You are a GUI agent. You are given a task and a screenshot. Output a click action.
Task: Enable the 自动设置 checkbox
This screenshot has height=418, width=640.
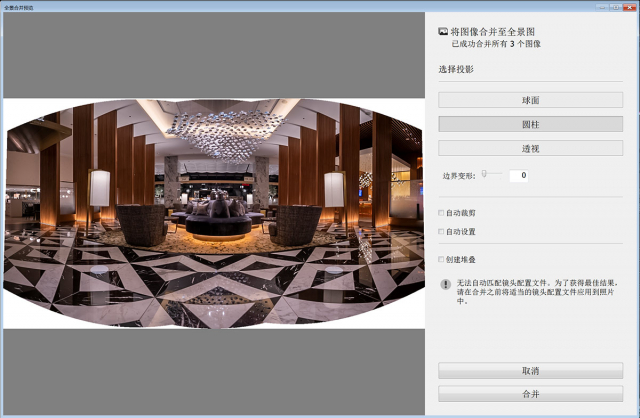coord(441,231)
